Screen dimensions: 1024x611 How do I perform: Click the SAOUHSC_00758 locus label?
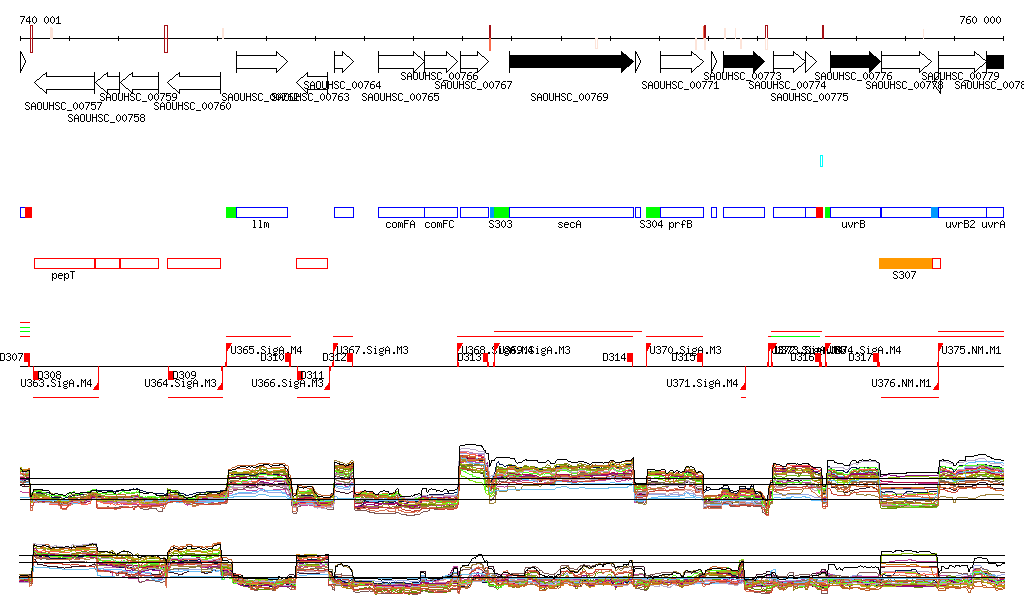tap(106, 118)
